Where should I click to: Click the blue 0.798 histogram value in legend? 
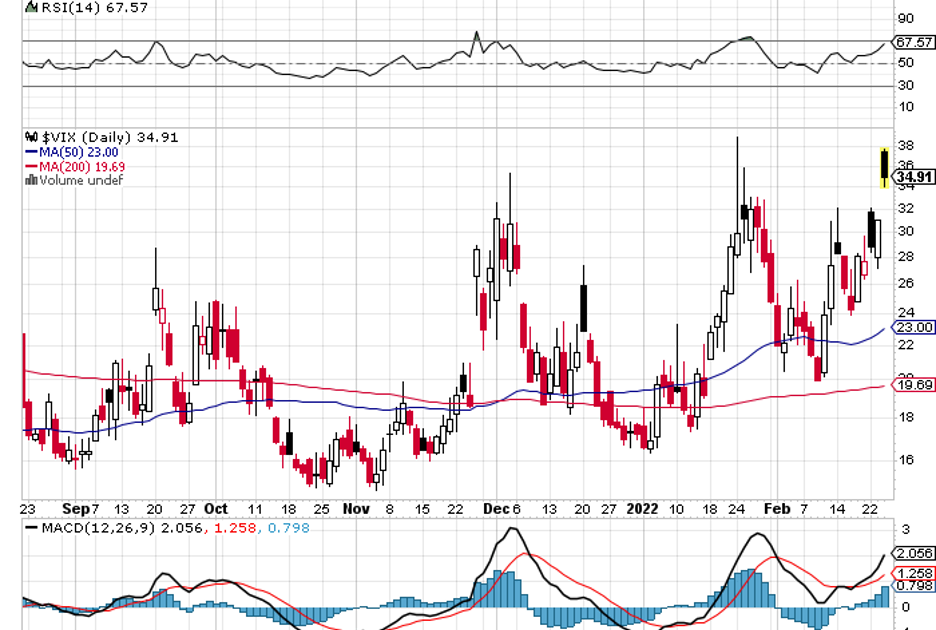(289, 528)
